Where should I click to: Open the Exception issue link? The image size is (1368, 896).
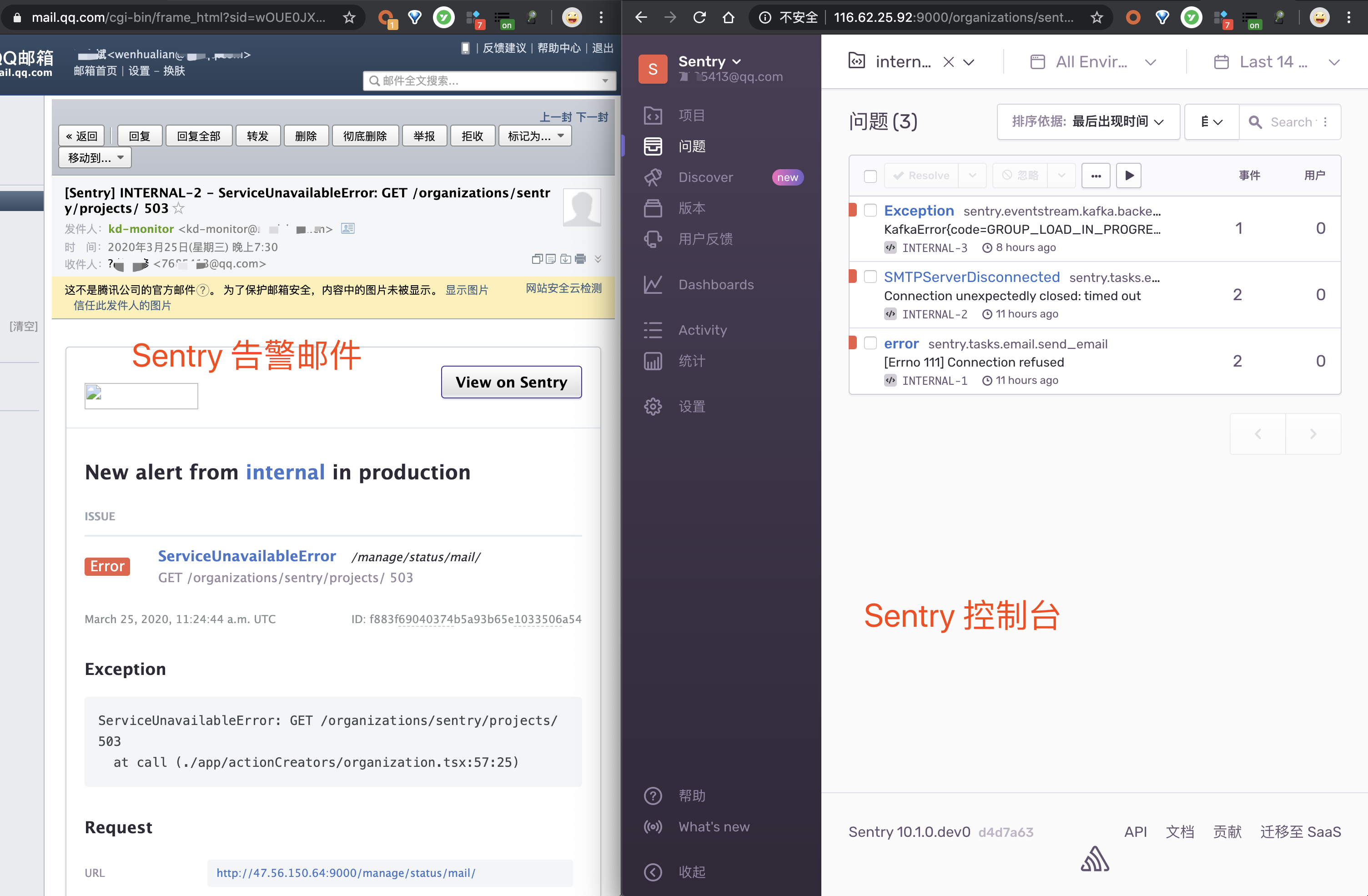tap(919, 211)
